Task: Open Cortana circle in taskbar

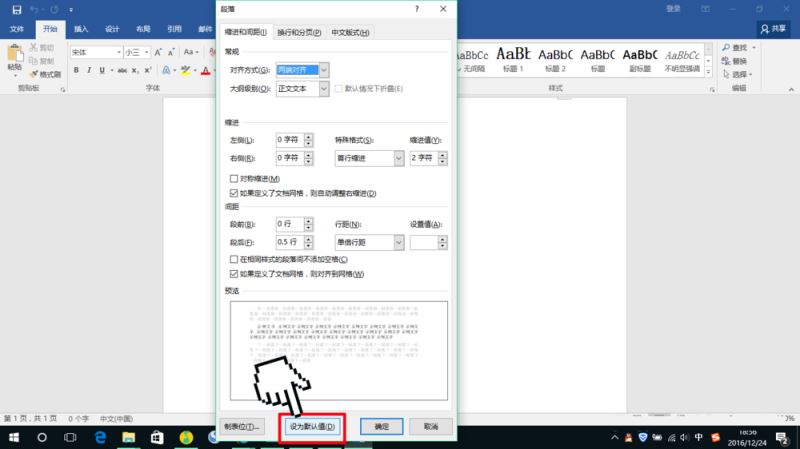Action: 42,437
